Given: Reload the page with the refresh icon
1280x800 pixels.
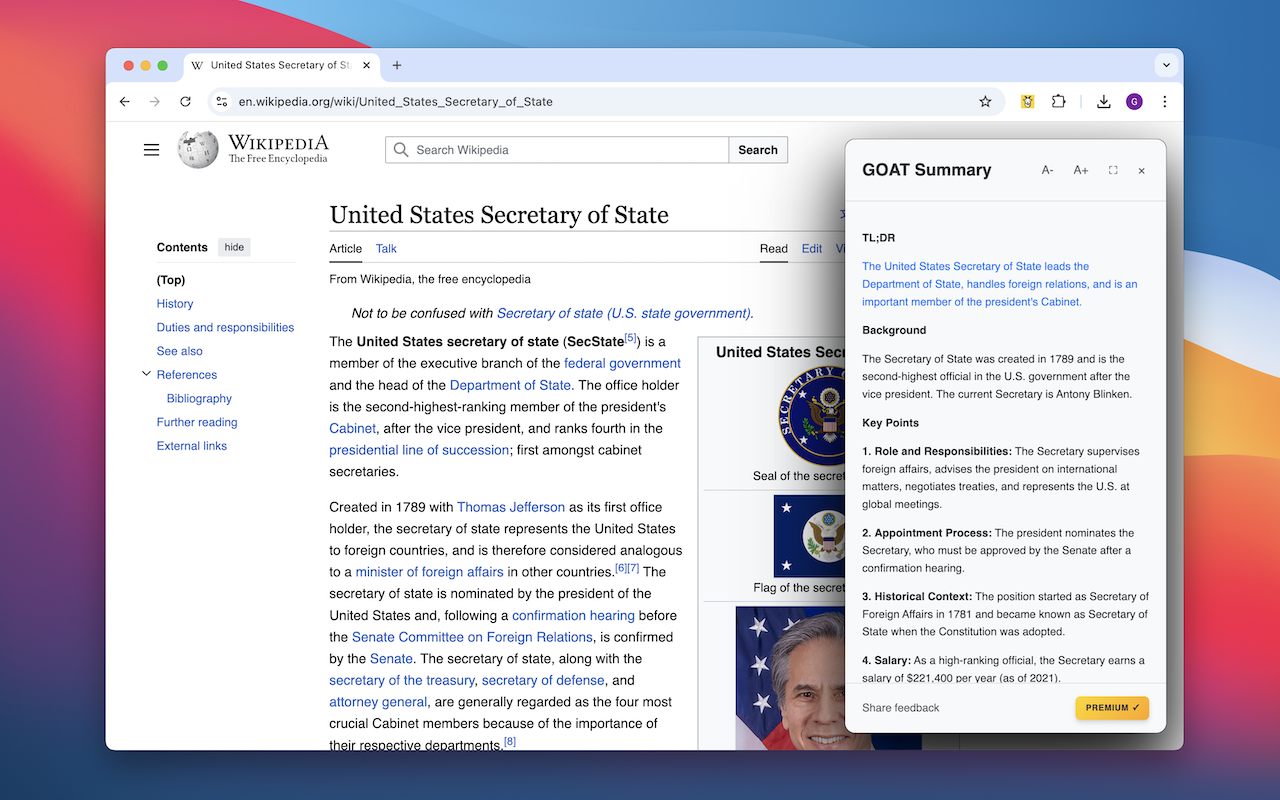Looking at the screenshot, I should click(x=185, y=101).
